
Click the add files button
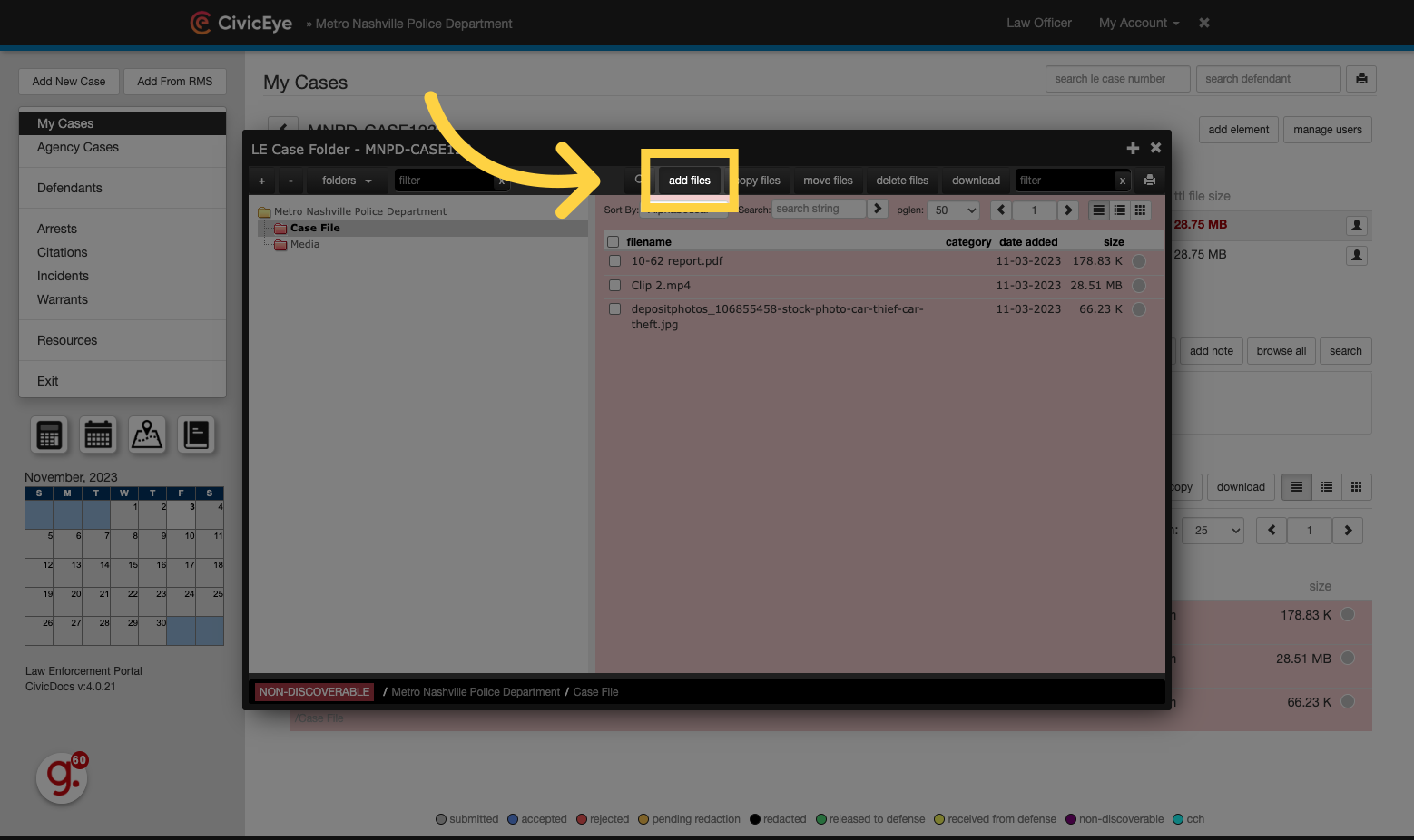coord(690,181)
